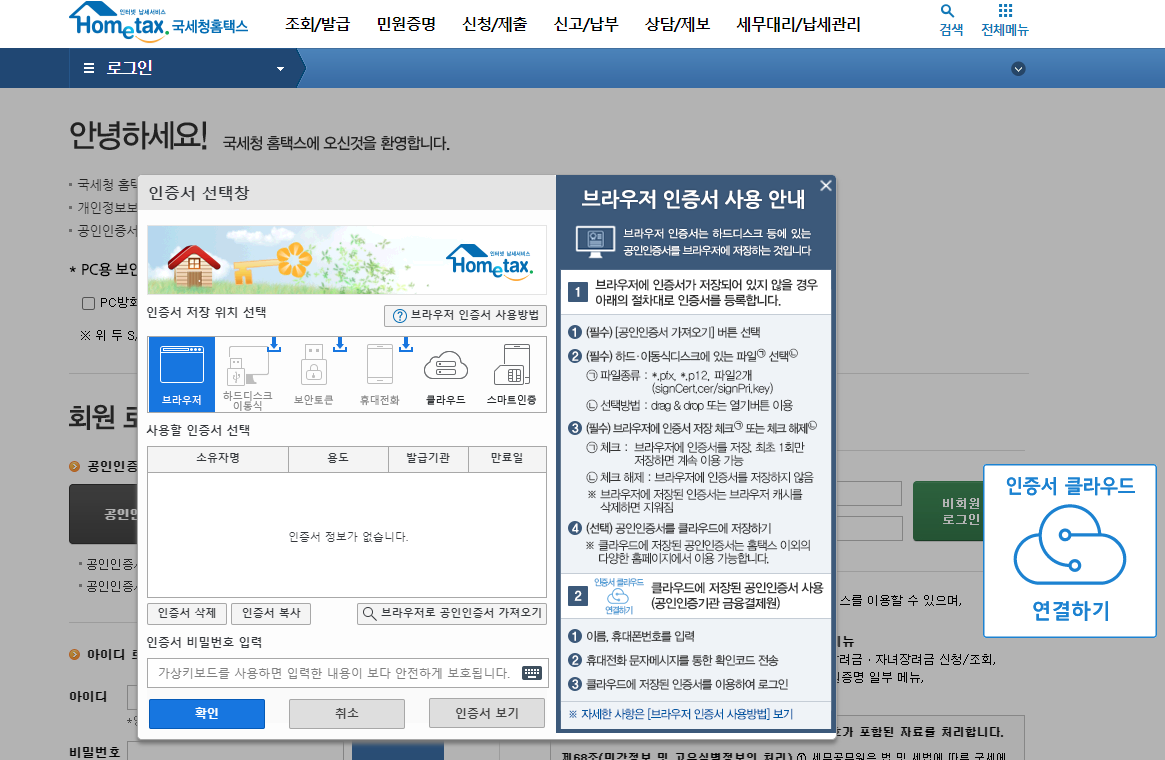Viewport: 1165px width, 760px height.
Task: Click the 만료일 column header
Action: tap(507, 458)
